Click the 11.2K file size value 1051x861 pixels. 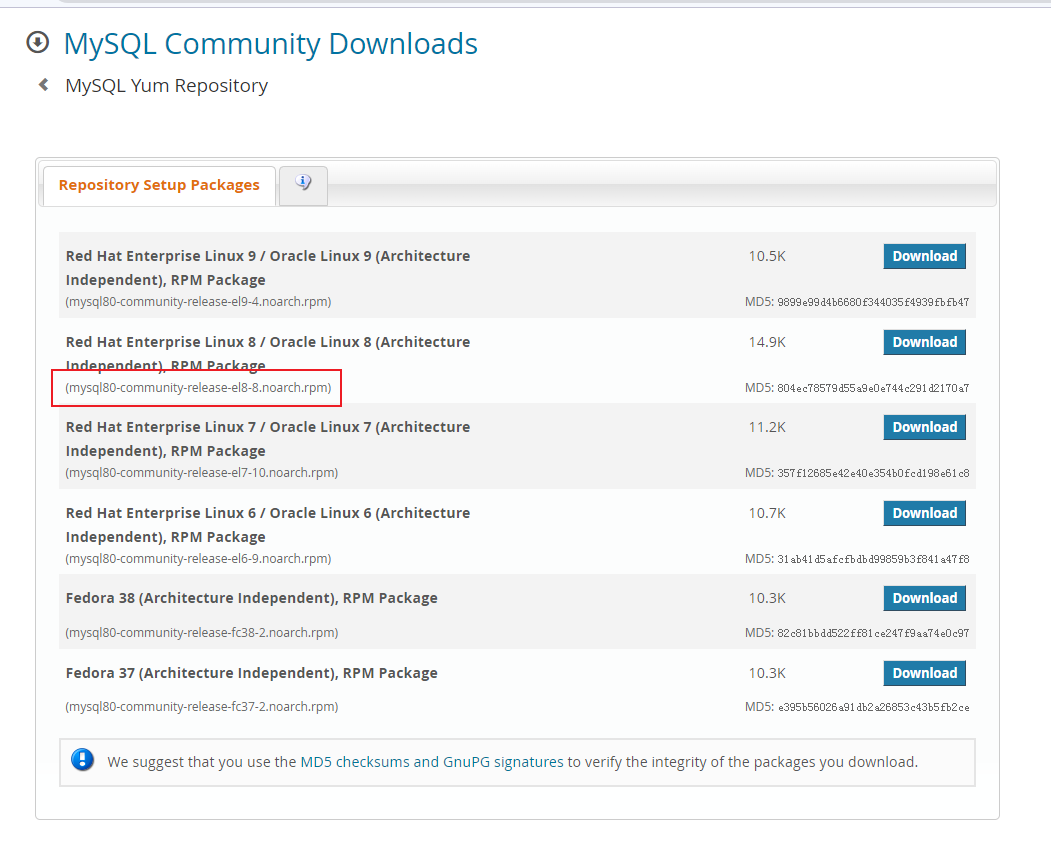767,427
